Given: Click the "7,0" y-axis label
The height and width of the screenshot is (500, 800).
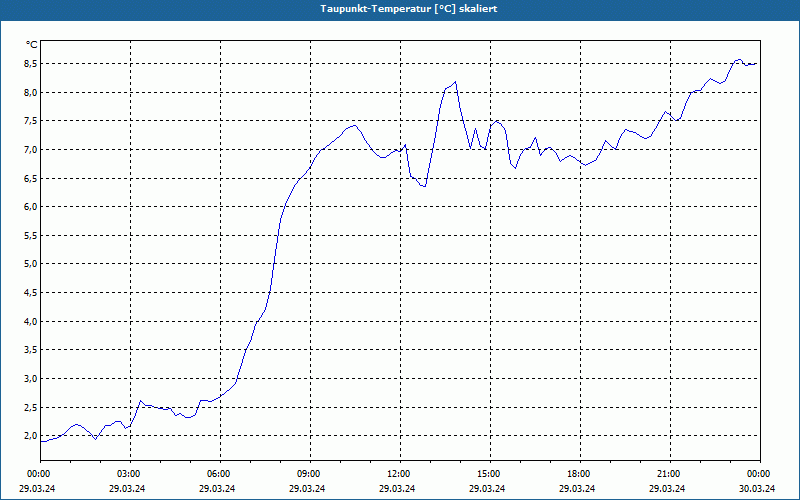Looking at the screenshot, I should pyautogui.click(x=31, y=149).
